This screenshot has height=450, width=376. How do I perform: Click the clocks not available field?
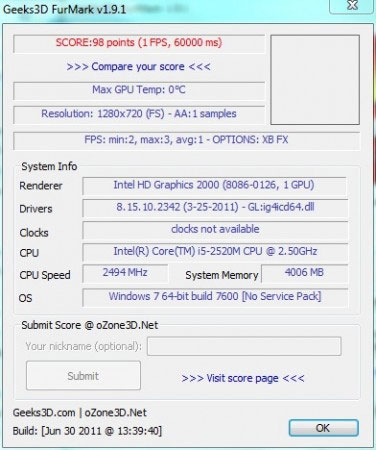click(x=215, y=230)
